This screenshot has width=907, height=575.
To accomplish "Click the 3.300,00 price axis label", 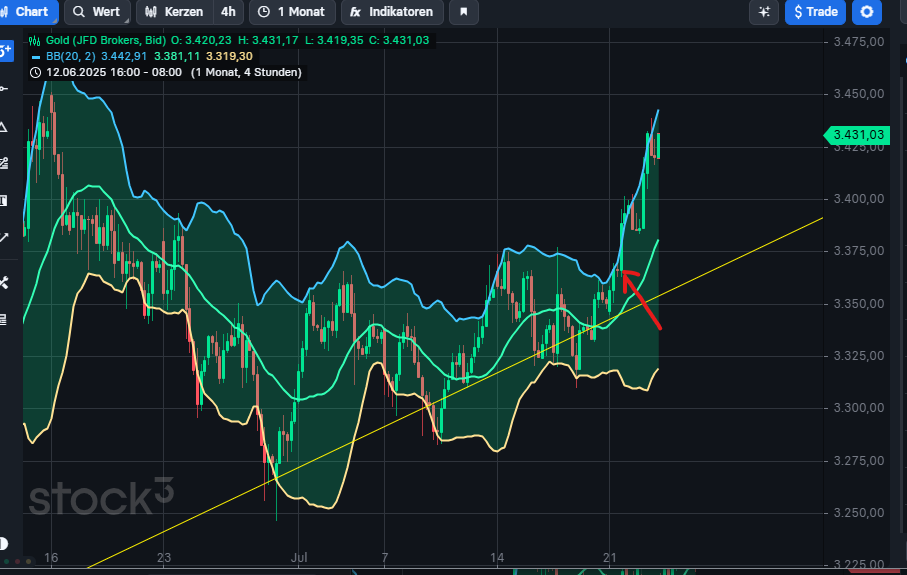I will coord(858,408).
